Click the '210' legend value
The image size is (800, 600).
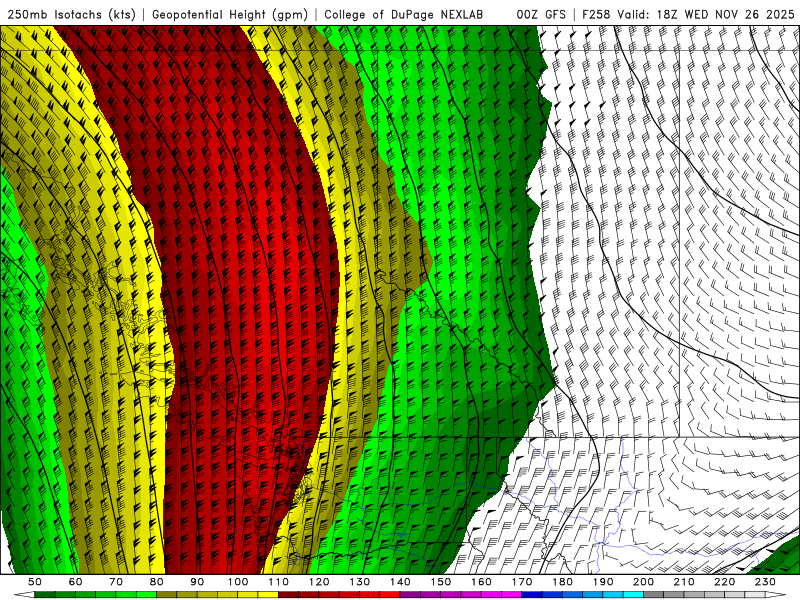pos(684,582)
